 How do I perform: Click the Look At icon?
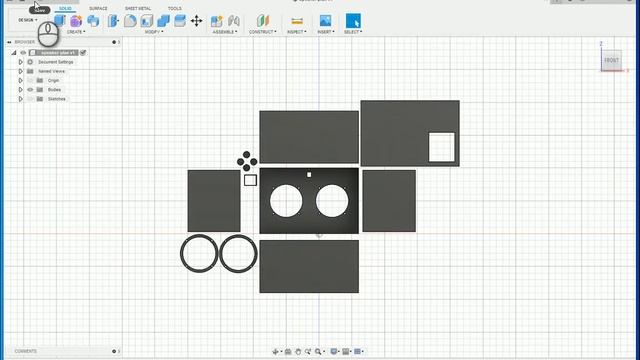coord(288,351)
